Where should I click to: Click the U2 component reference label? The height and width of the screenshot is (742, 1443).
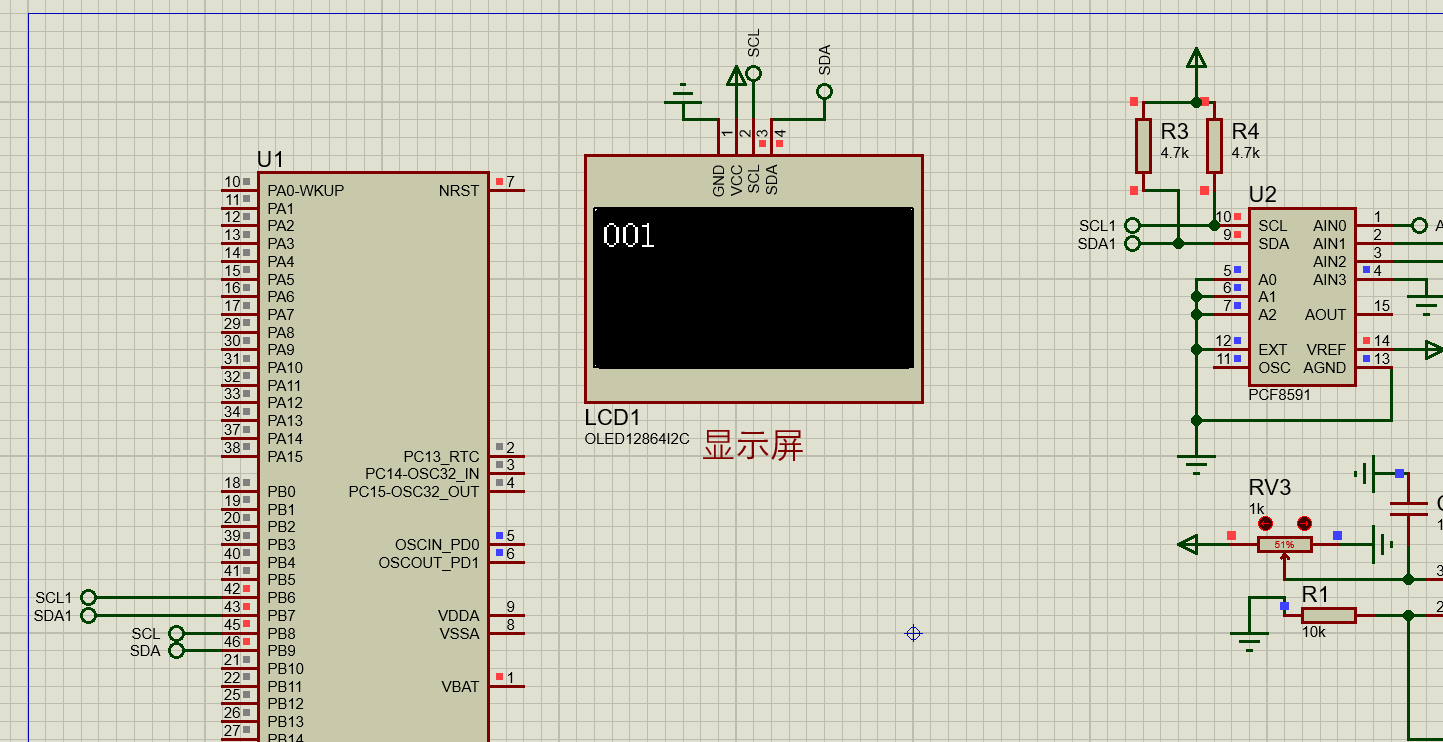pos(1263,195)
